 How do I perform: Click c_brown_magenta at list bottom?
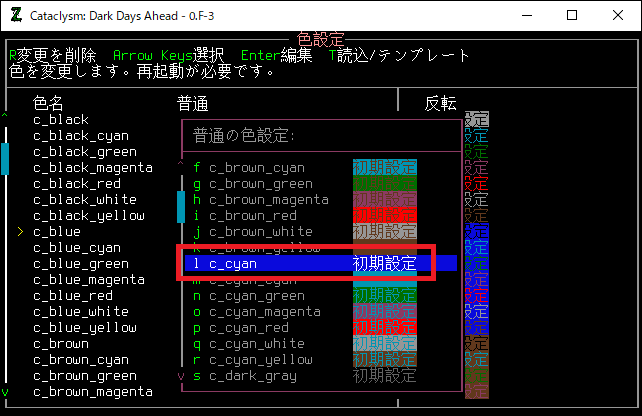tap(92, 392)
